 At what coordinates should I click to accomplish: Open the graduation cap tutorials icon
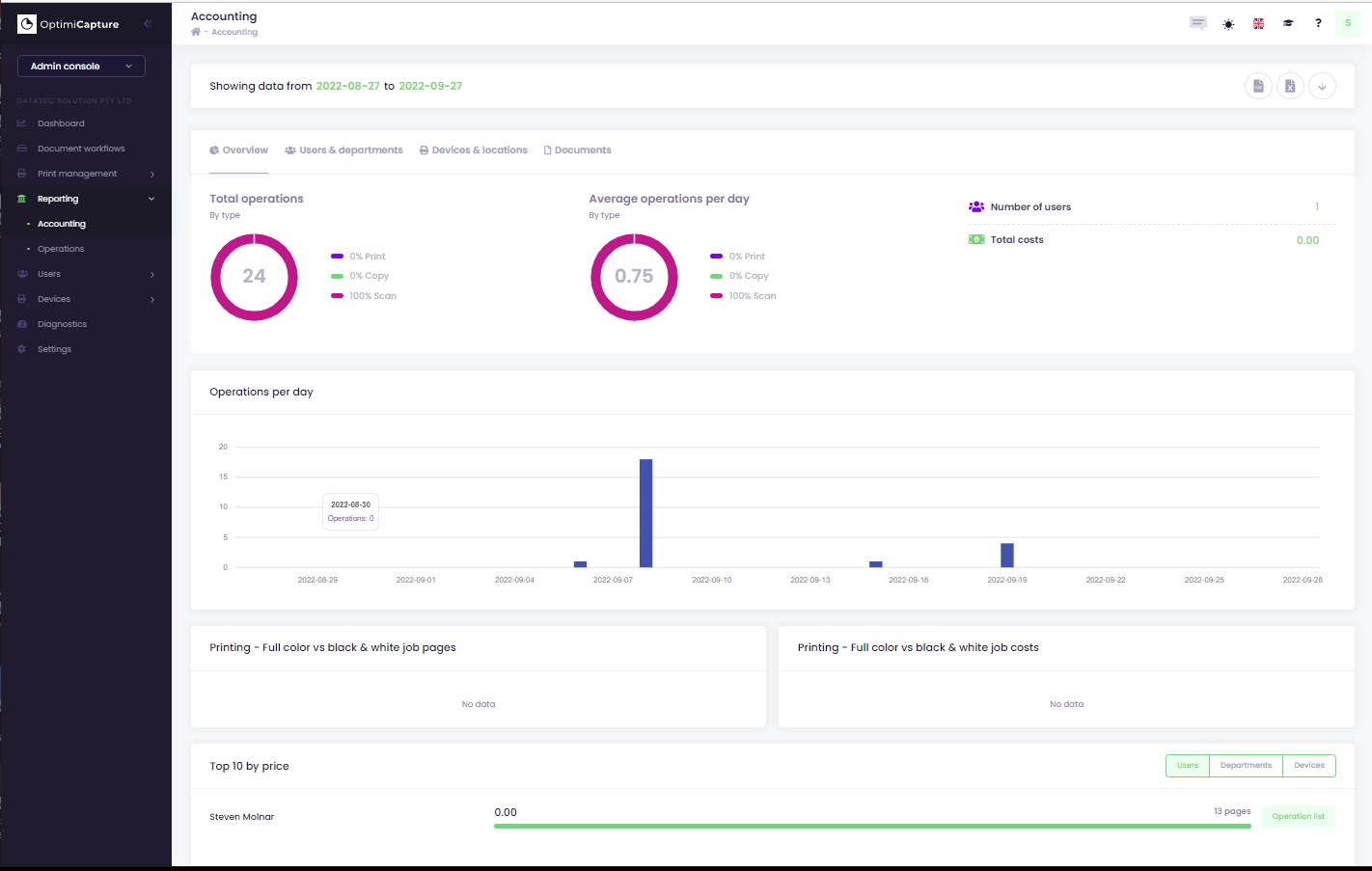pyautogui.click(x=1288, y=23)
